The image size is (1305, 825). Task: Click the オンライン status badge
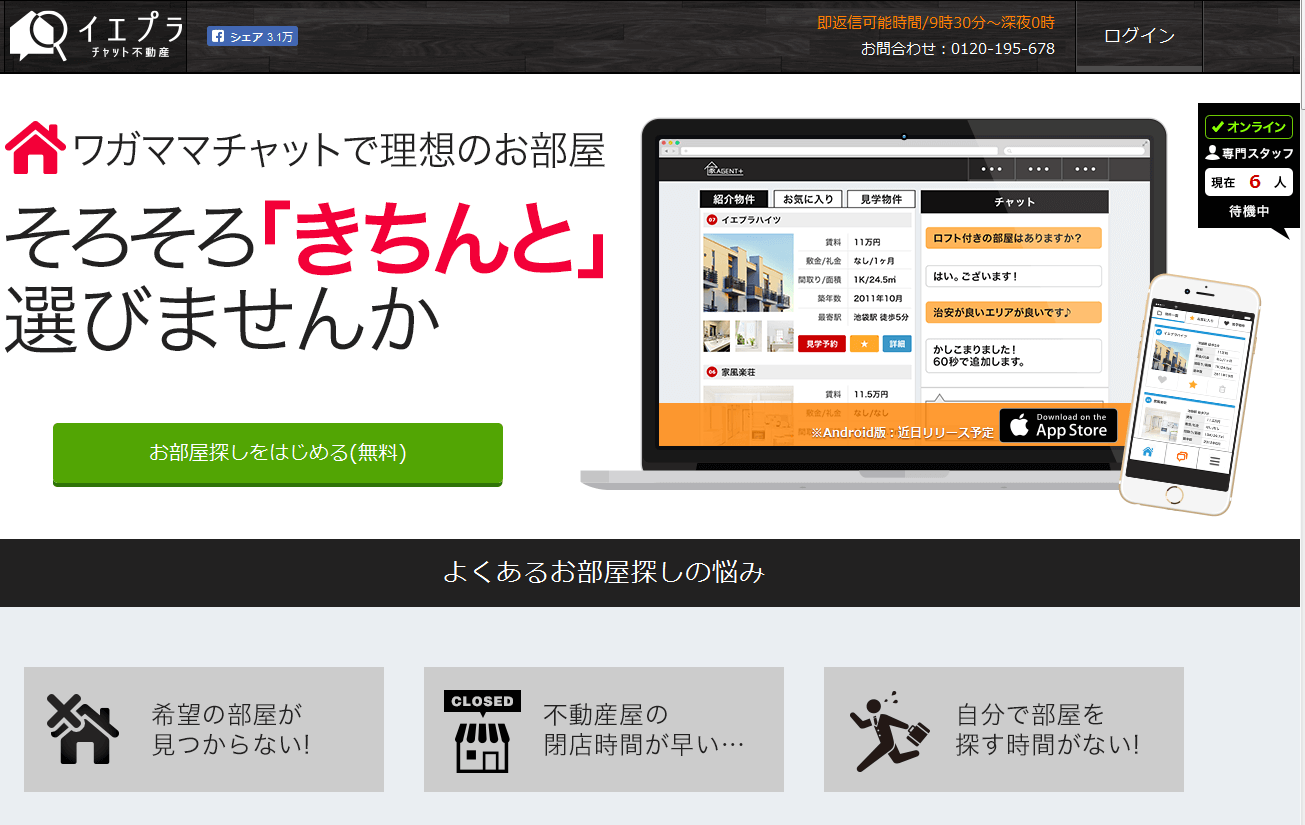1248,127
